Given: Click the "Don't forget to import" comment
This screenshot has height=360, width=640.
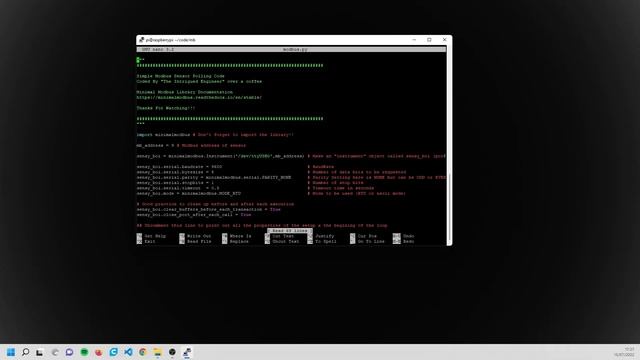Looking at the screenshot, I should coord(243,134).
